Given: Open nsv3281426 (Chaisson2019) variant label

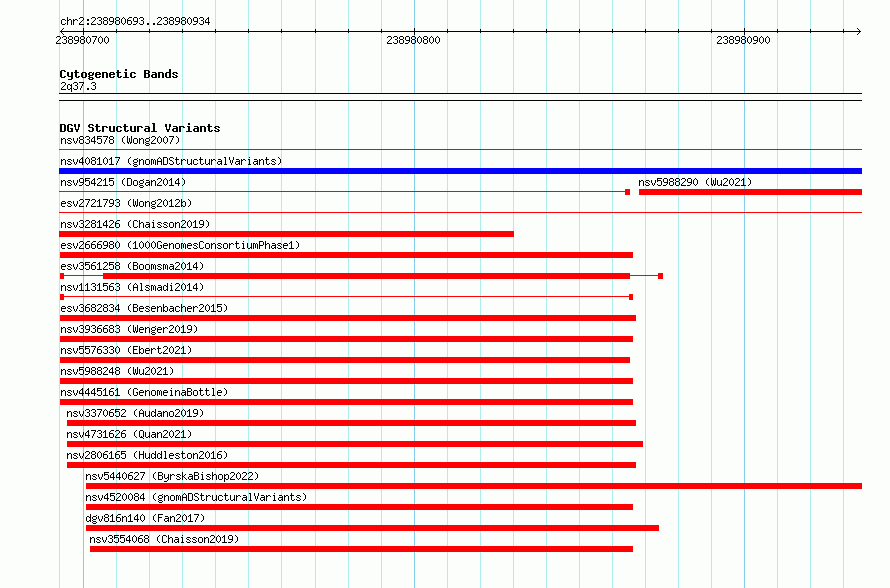Looking at the screenshot, I should [135, 224].
